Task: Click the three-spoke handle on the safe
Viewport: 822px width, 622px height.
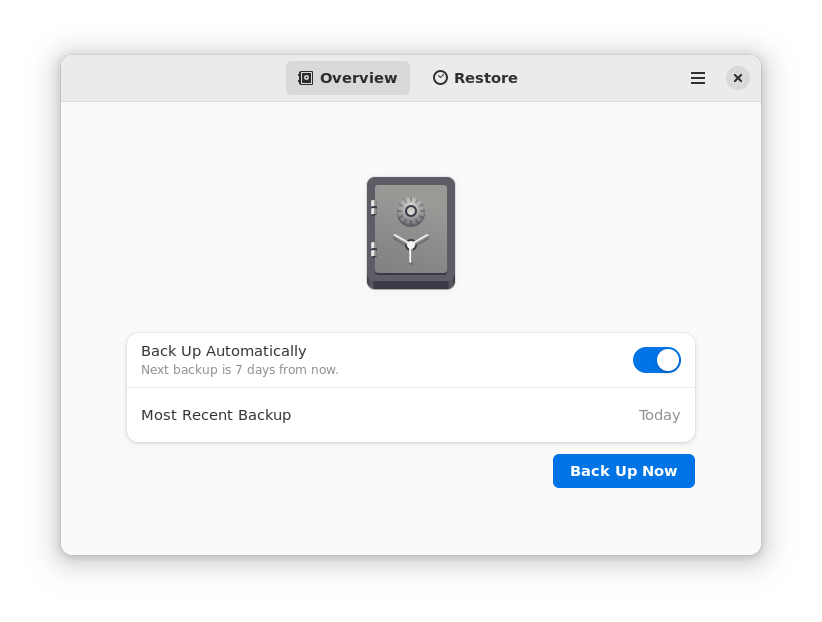Action: coord(411,244)
